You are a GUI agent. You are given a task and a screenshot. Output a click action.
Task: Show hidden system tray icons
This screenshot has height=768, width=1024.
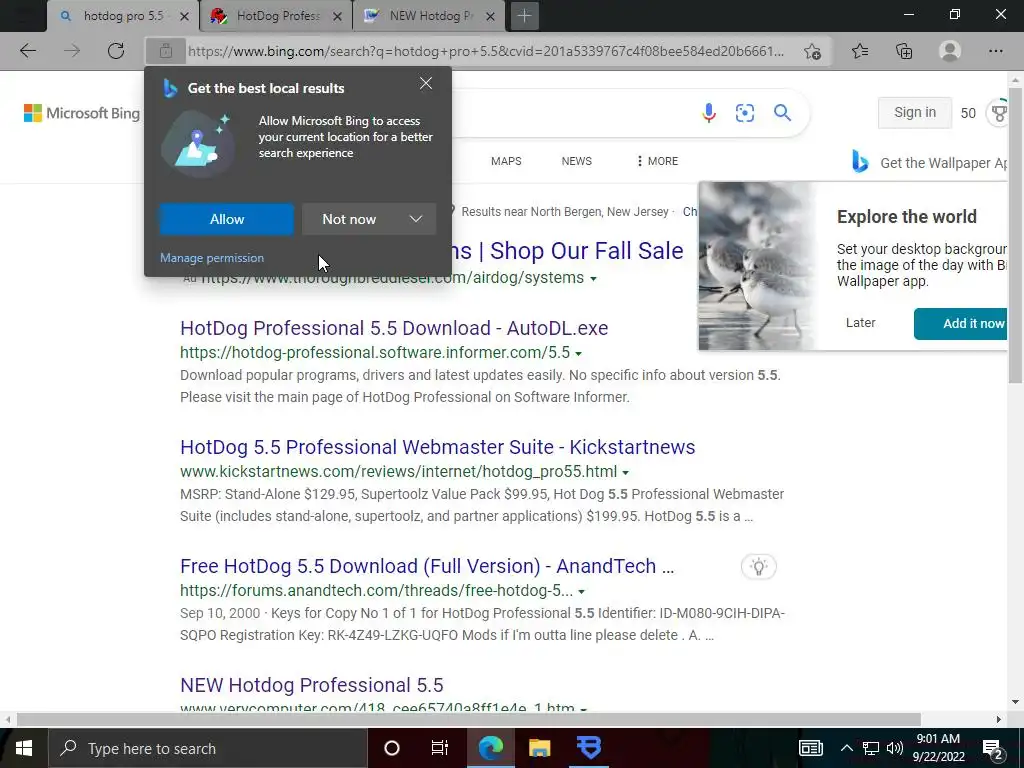pyautogui.click(x=846, y=748)
